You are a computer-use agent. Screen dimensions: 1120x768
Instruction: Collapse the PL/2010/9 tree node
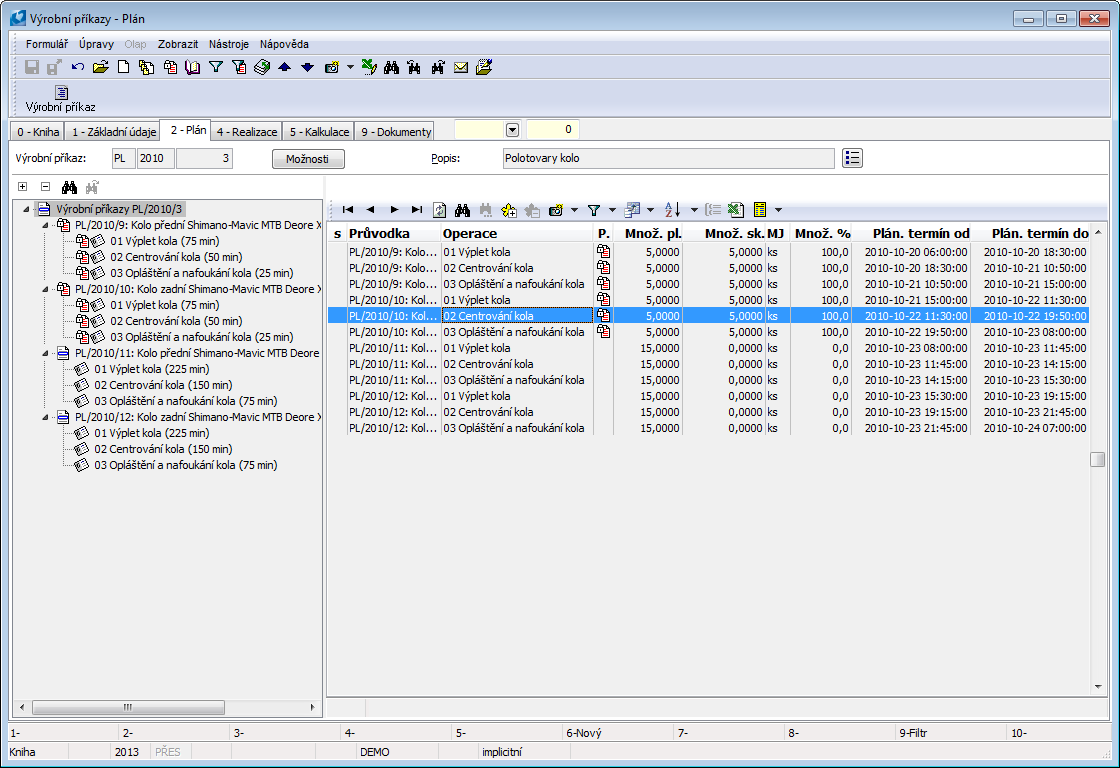tap(45, 225)
